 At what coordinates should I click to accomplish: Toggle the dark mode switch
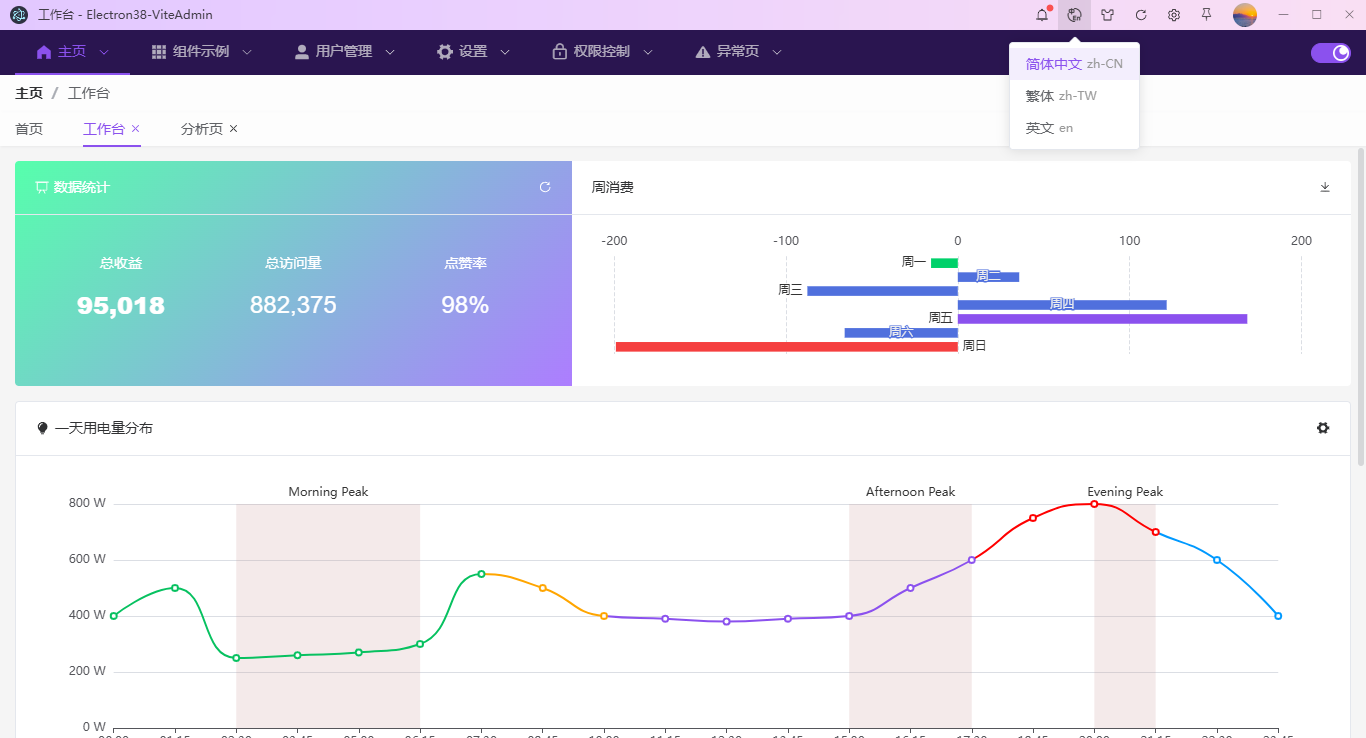[x=1330, y=51]
